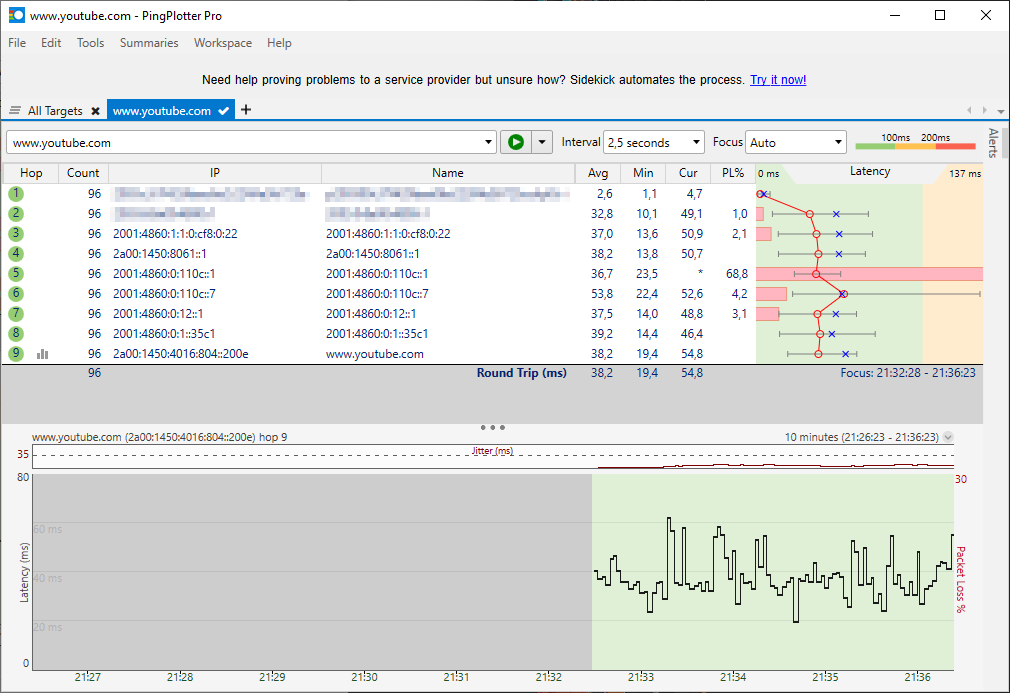This screenshot has height=693, width=1010.
Task: Click the tab scroll left arrow
Action: [x=969, y=110]
